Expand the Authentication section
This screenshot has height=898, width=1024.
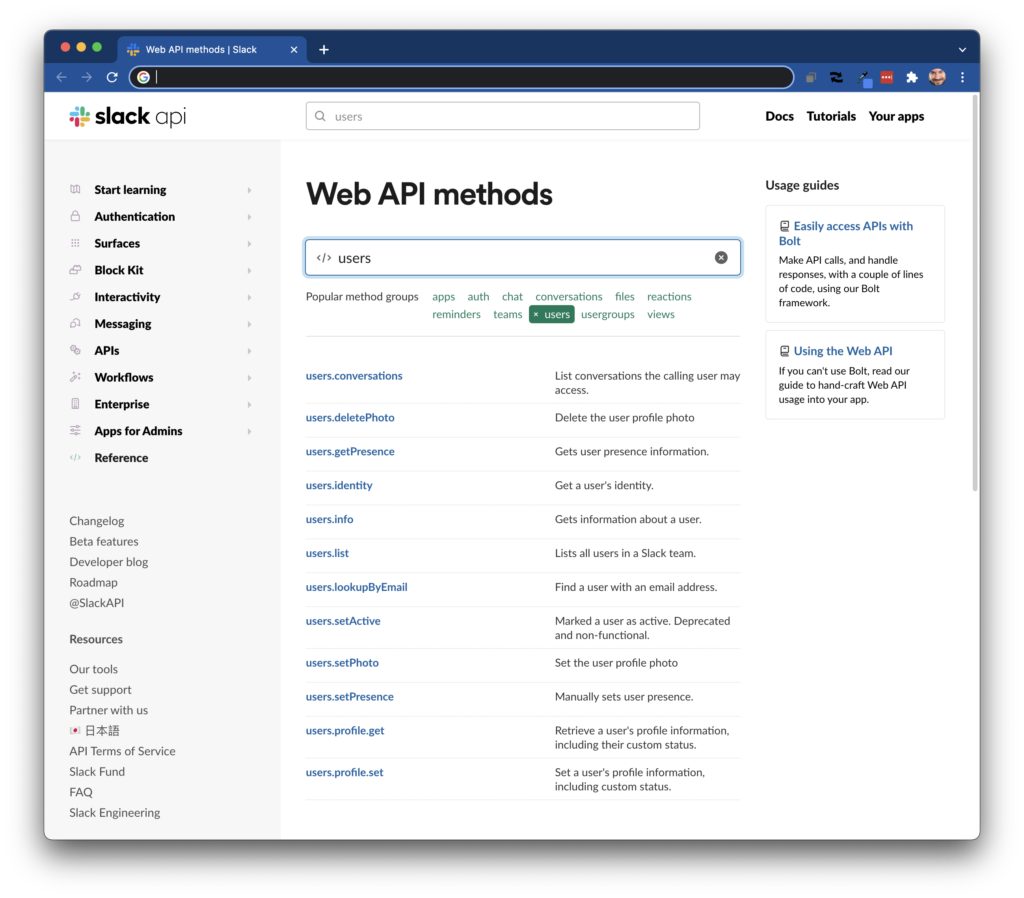pyautogui.click(x=249, y=217)
